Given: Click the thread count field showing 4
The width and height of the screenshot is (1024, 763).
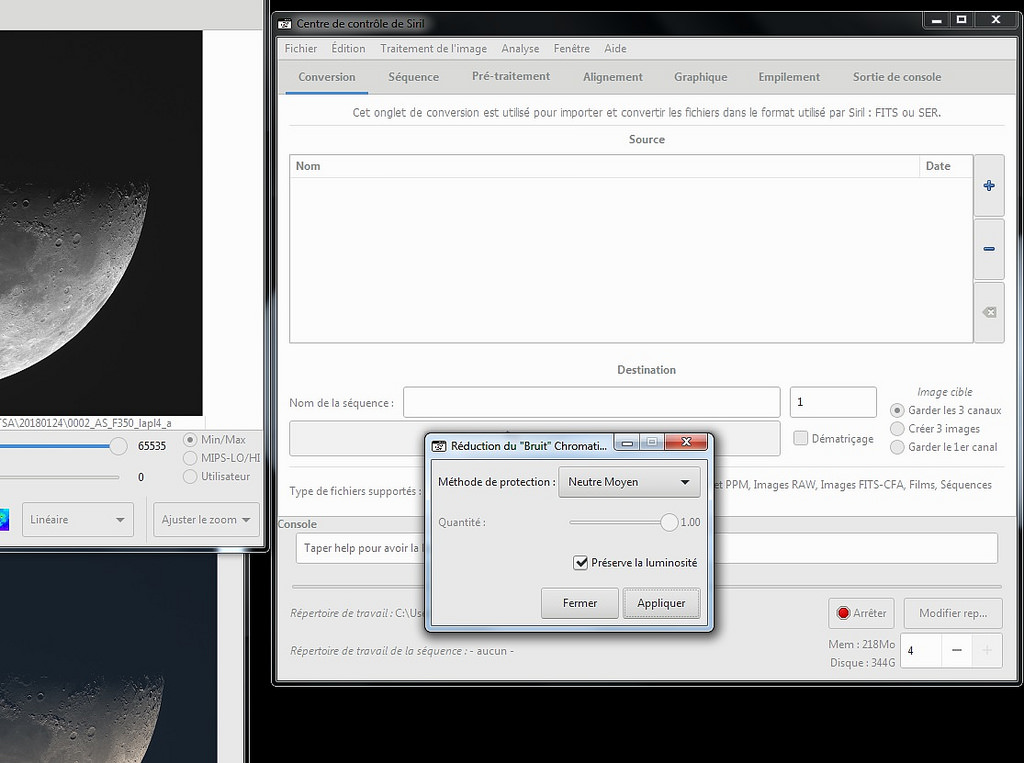Looking at the screenshot, I should pos(921,650).
